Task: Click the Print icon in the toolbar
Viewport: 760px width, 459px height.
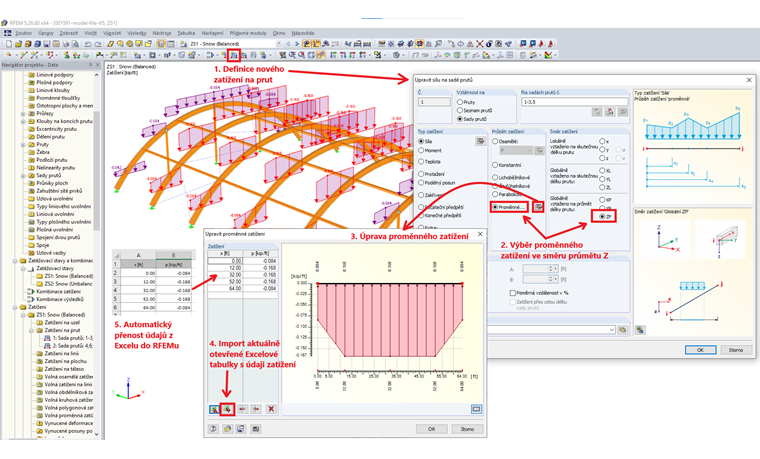Action: (x=66, y=44)
